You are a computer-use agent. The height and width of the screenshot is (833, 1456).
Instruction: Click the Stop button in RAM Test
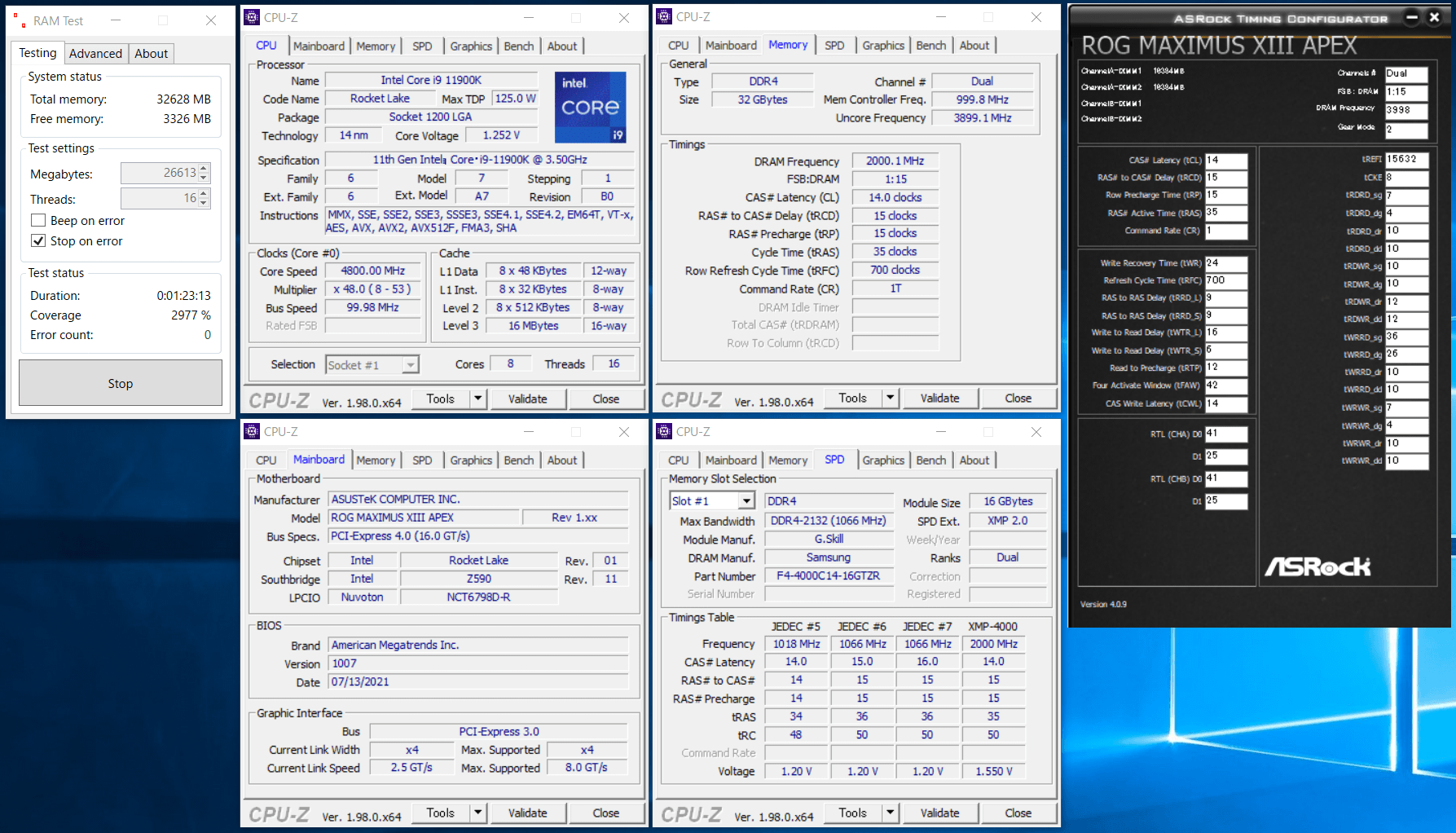(121, 383)
